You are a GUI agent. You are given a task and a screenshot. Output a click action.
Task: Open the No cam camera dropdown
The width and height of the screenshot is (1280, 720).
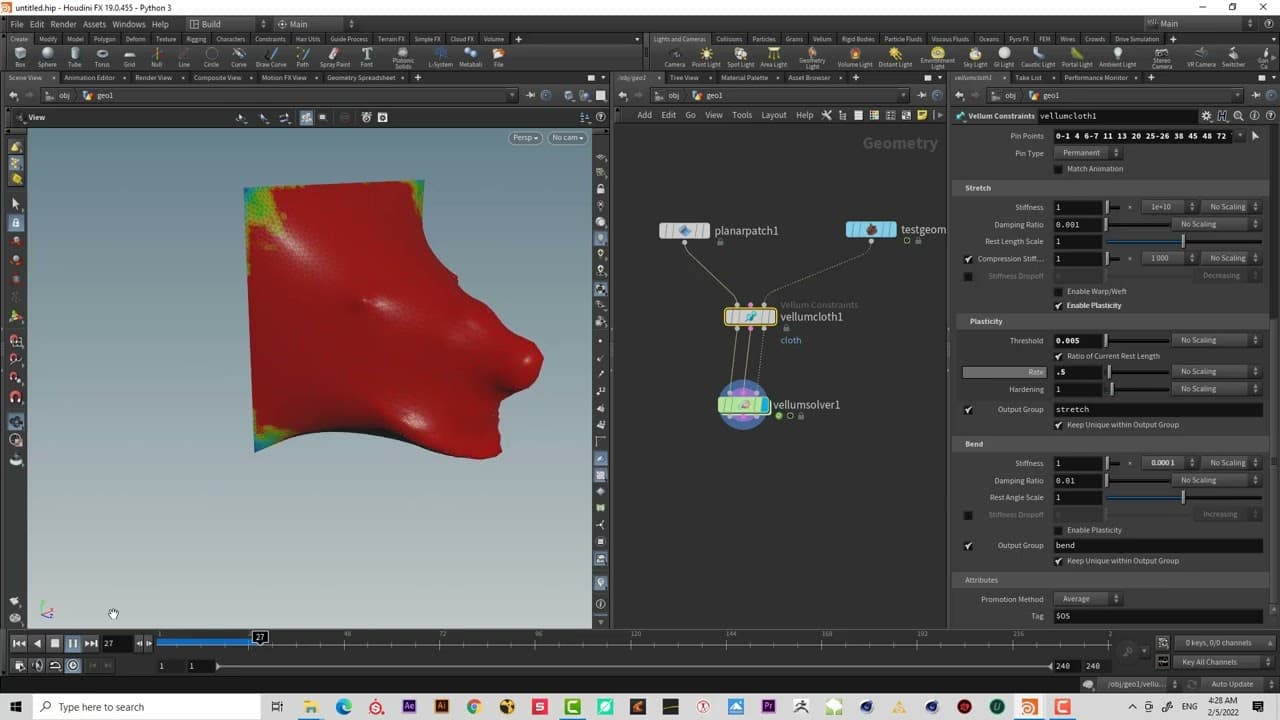(x=567, y=138)
